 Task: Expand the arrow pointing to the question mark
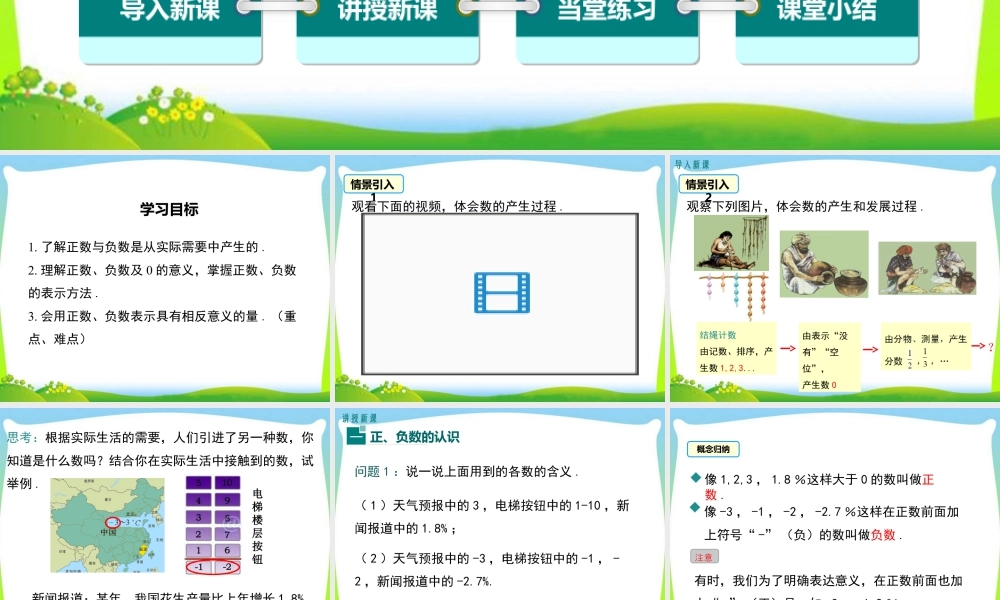click(x=977, y=346)
